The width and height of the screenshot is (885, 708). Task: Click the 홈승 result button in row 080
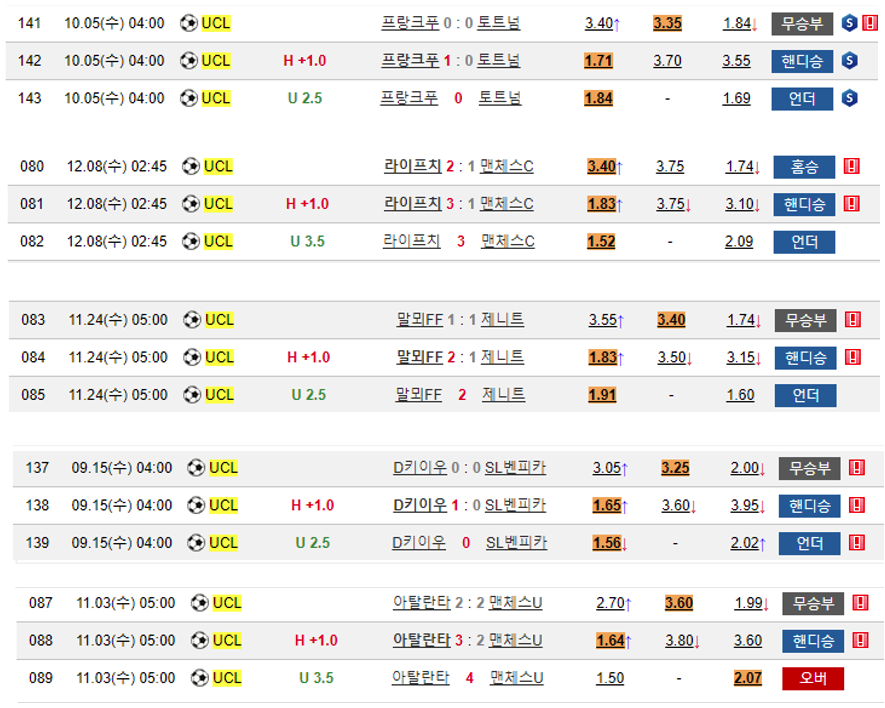[804, 166]
